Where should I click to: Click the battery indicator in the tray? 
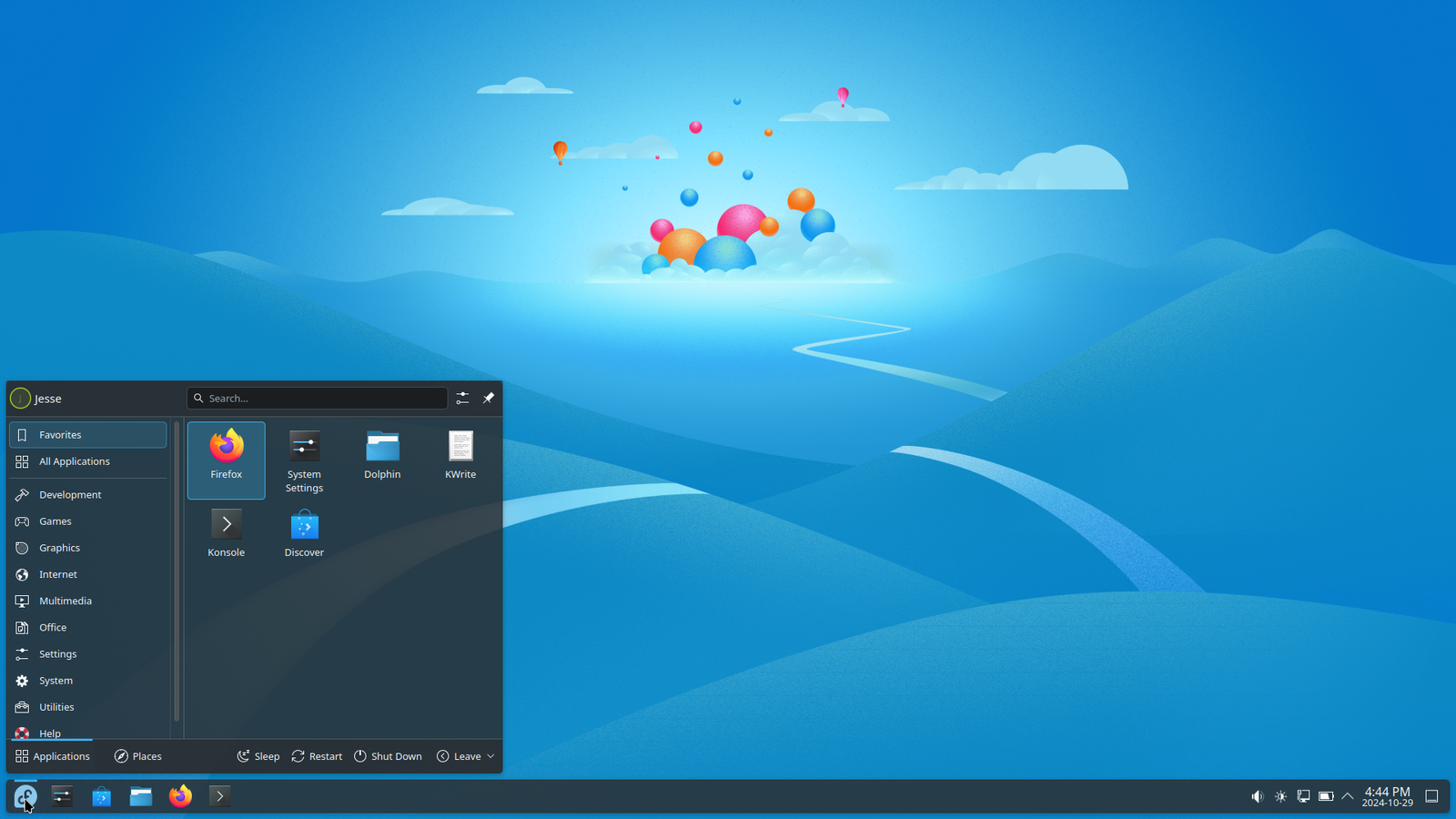click(x=1326, y=795)
